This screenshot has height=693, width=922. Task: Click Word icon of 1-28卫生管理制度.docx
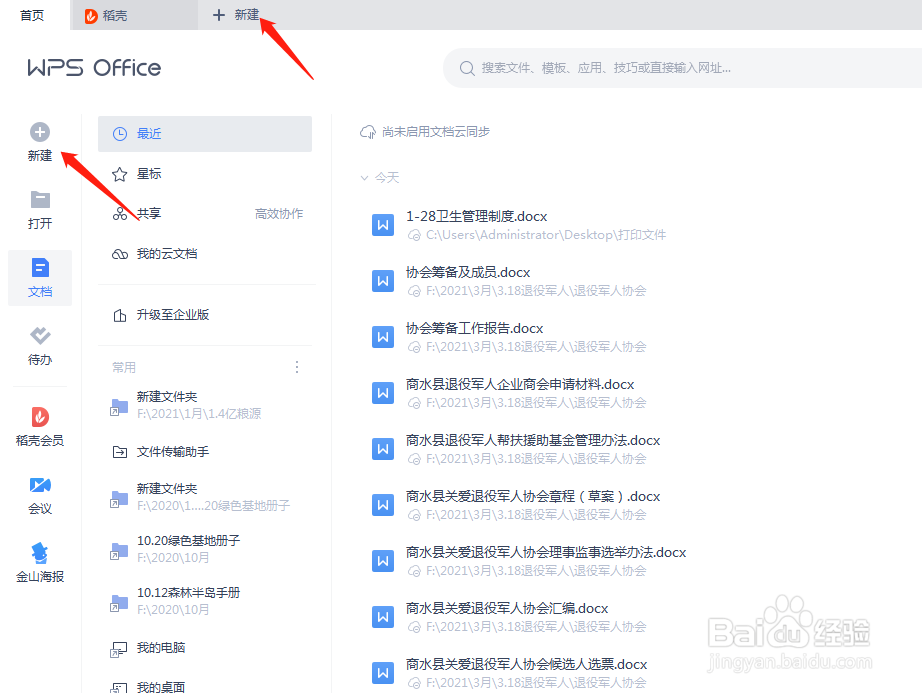[x=383, y=225]
